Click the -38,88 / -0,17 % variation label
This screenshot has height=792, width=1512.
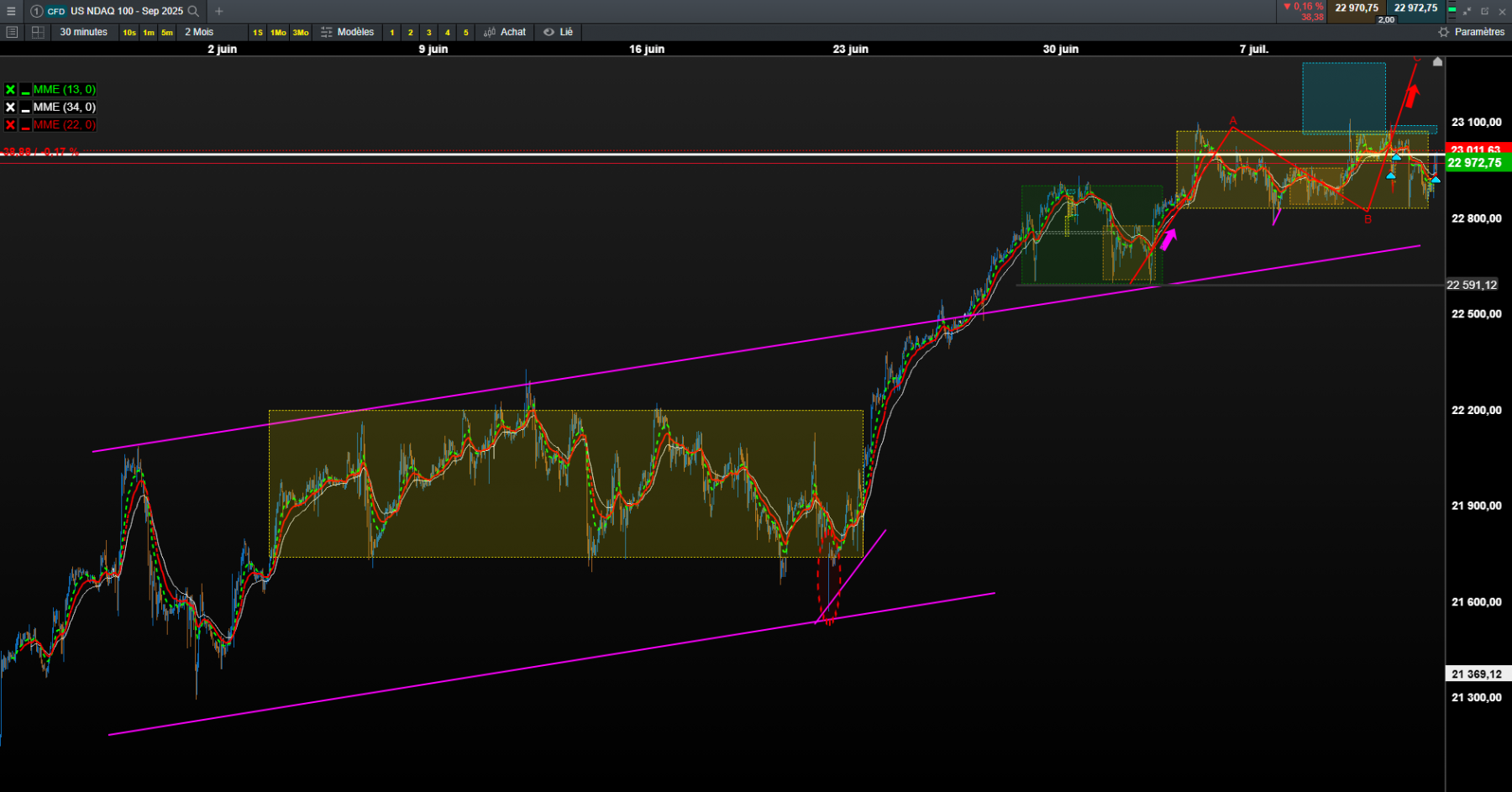point(41,152)
